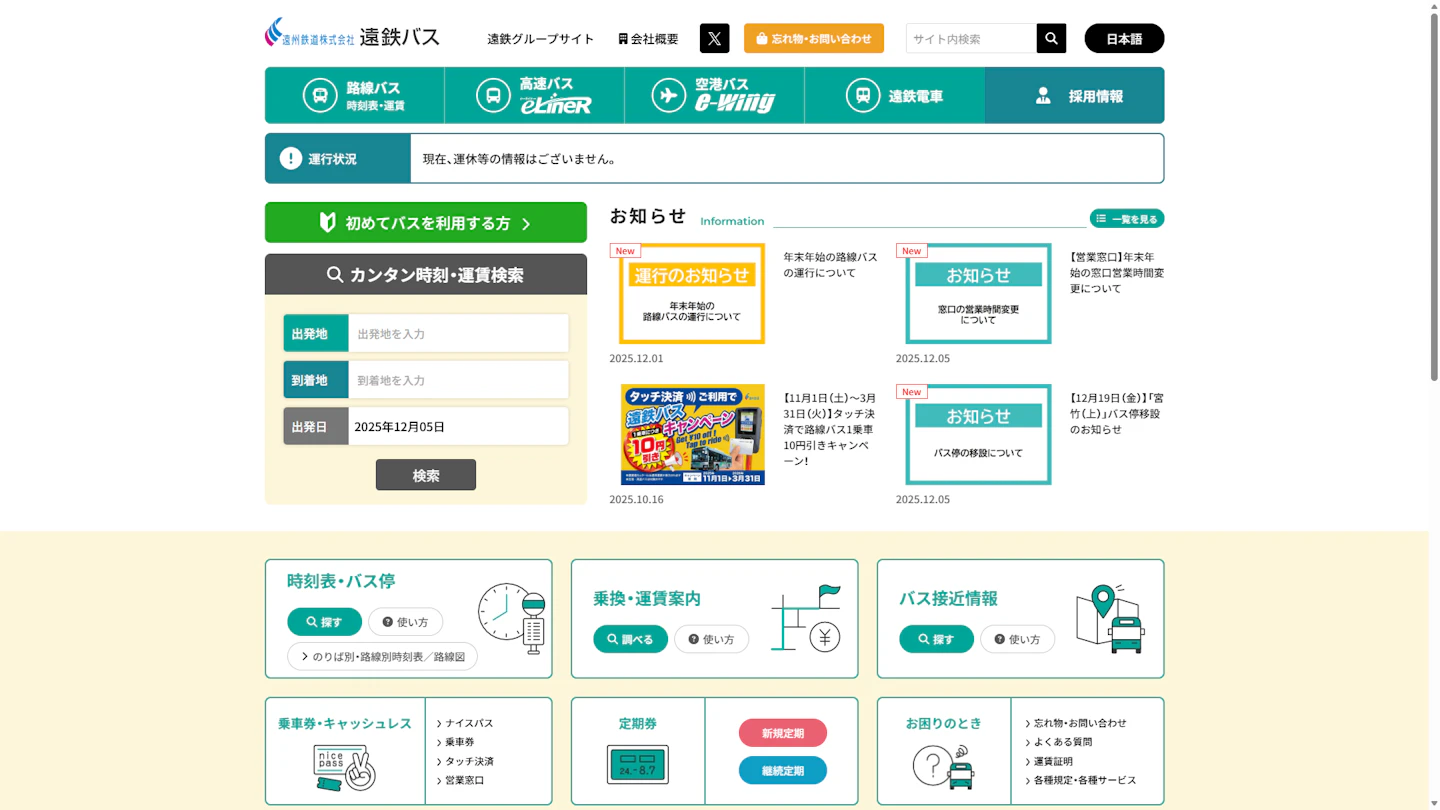Screen dimensions: 1440x810
Task: Select the 採用情報 navigation tab
Action: coord(1074,96)
